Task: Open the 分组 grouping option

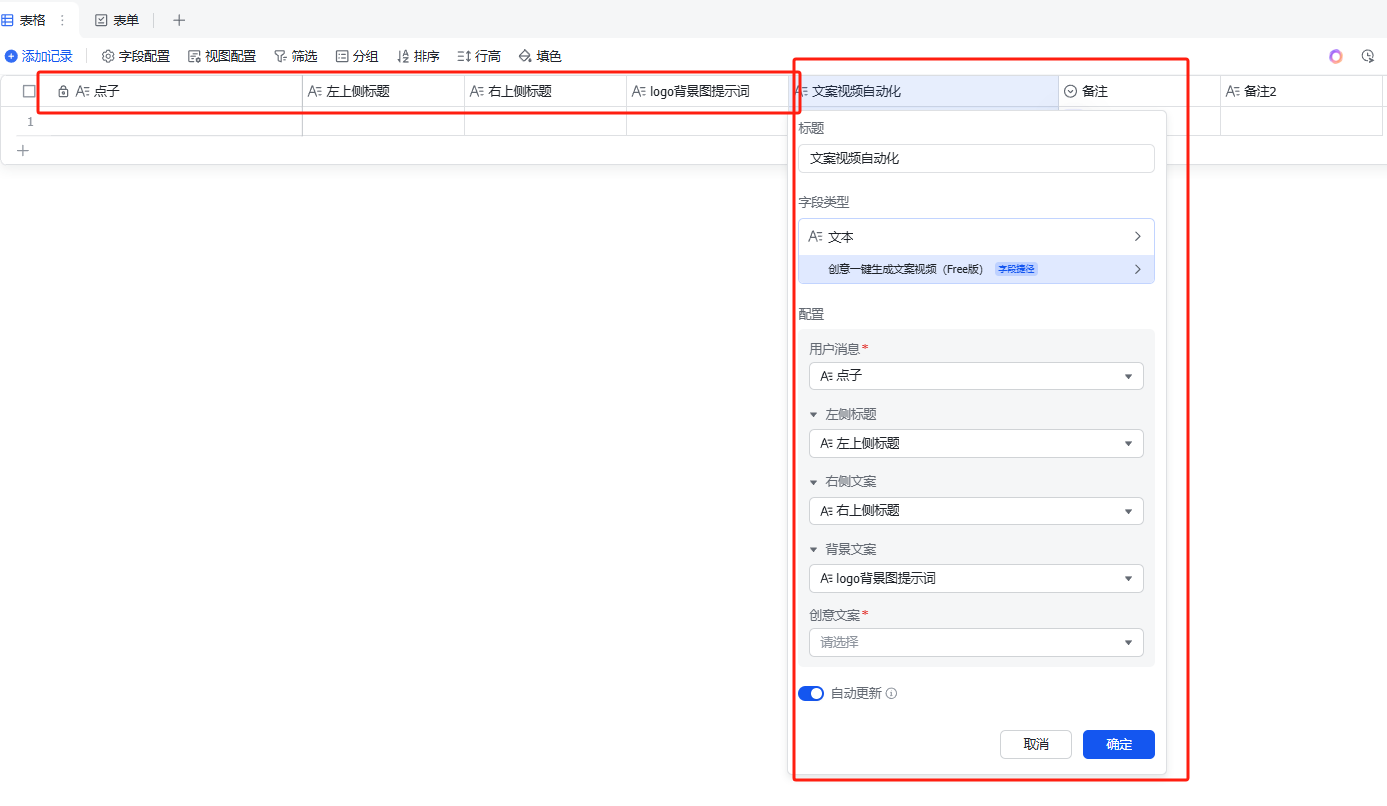Action: pyautogui.click(x=357, y=56)
